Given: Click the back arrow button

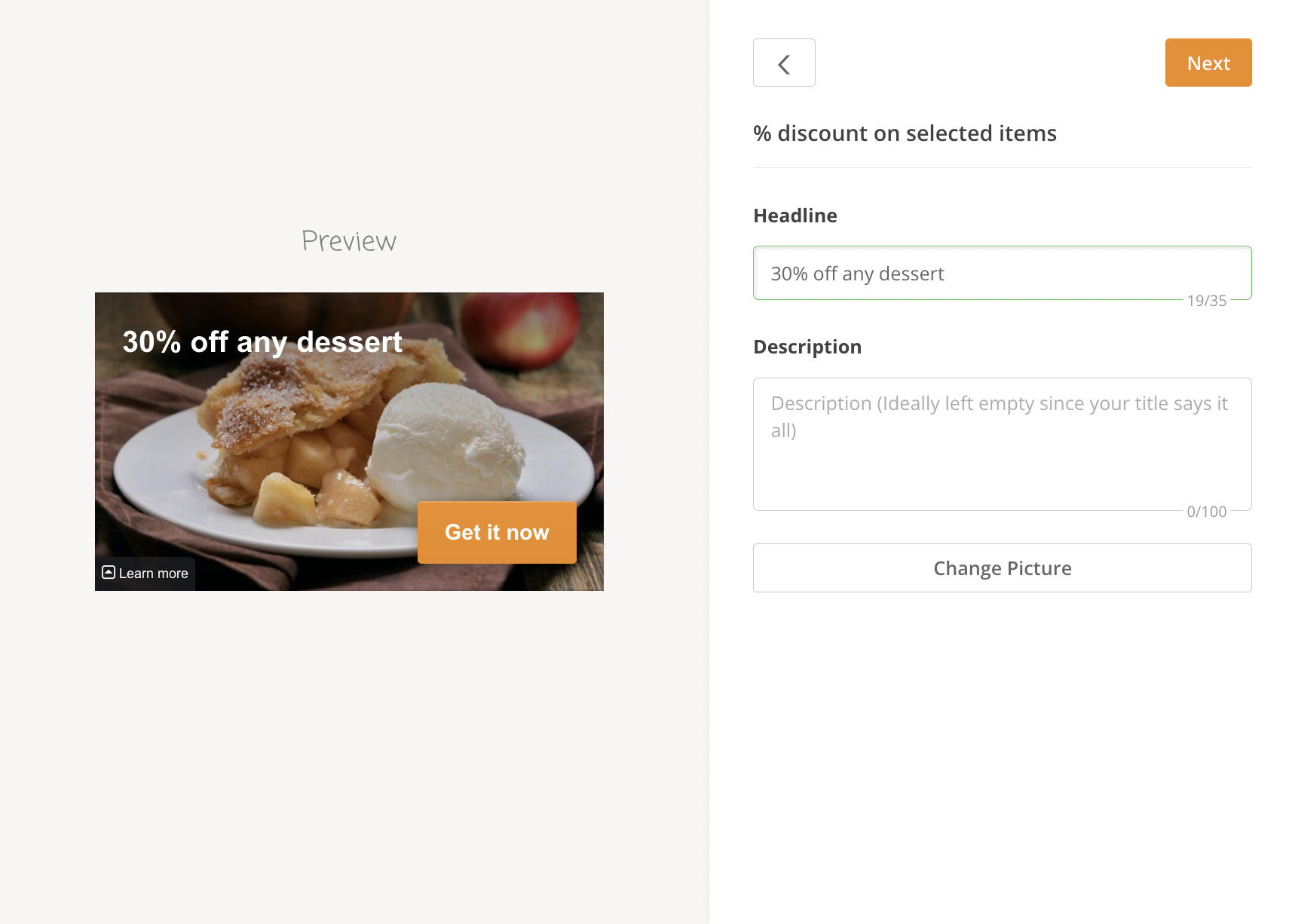Looking at the screenshot, I should (784, 63).
